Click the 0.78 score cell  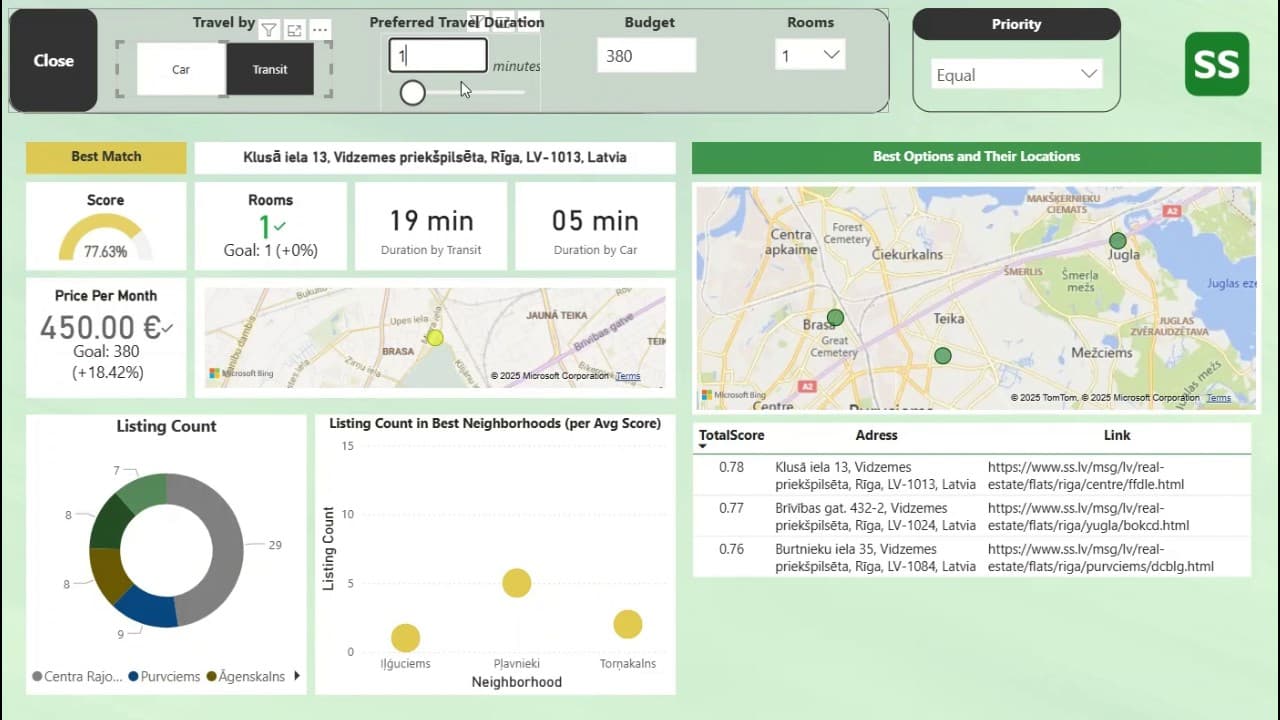coord(731,467)
